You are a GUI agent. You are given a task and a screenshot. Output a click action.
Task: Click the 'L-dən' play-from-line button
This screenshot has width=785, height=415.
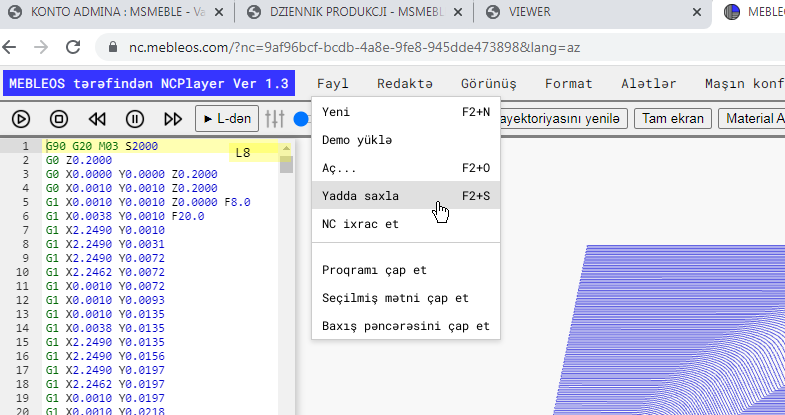coord(227,119)
